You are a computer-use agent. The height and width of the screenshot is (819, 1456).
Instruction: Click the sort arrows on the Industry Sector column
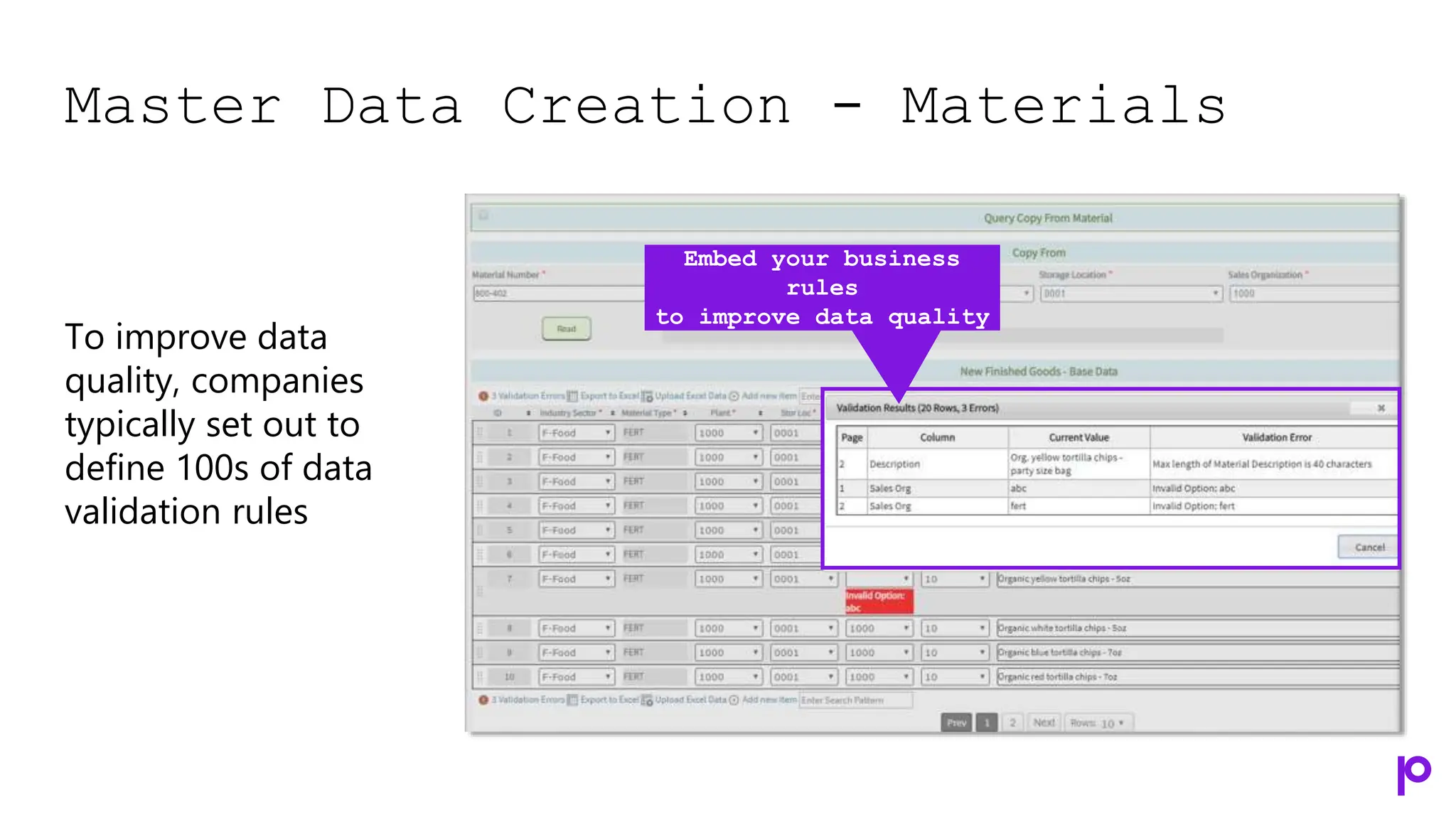click(613, 413)
